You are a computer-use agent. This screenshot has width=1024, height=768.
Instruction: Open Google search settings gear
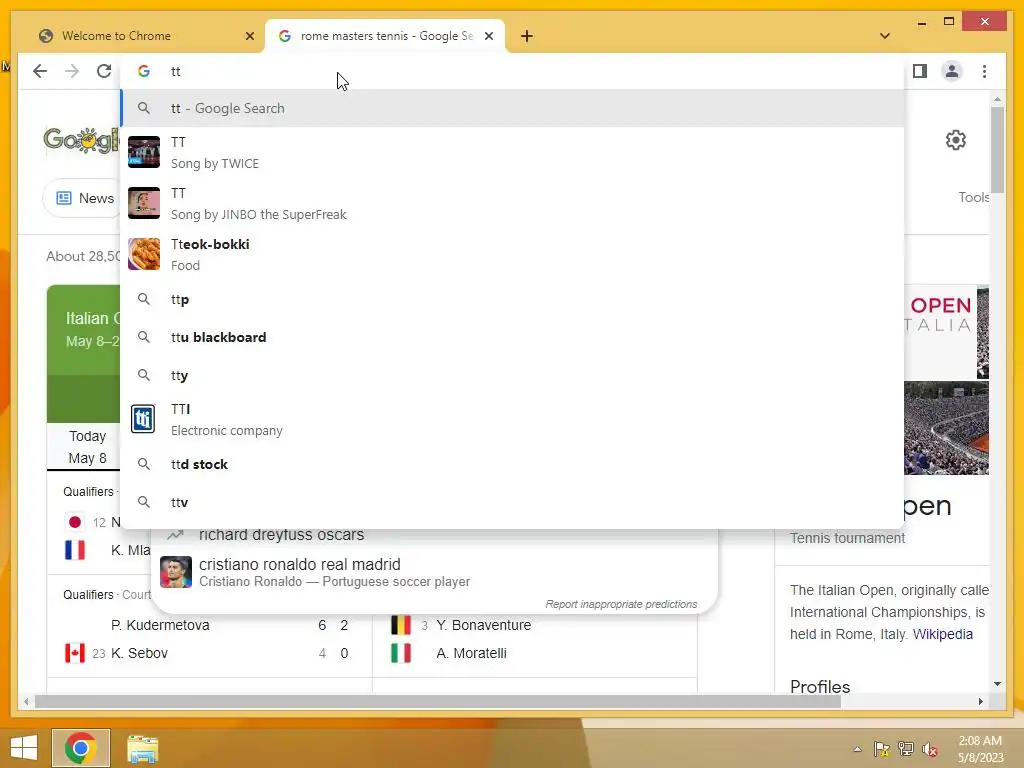pos(955,140)
